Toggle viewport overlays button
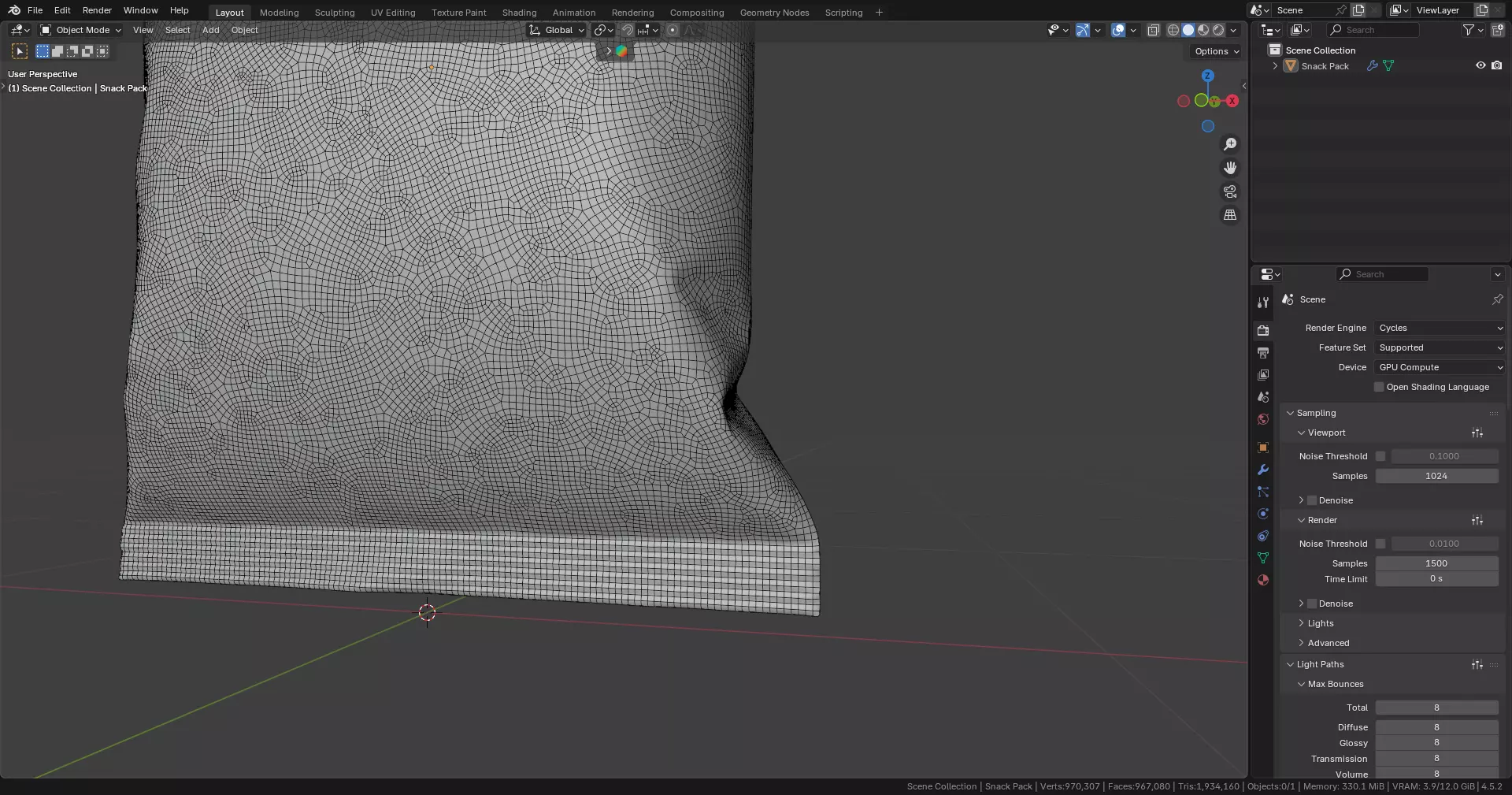 [1118, 30]
